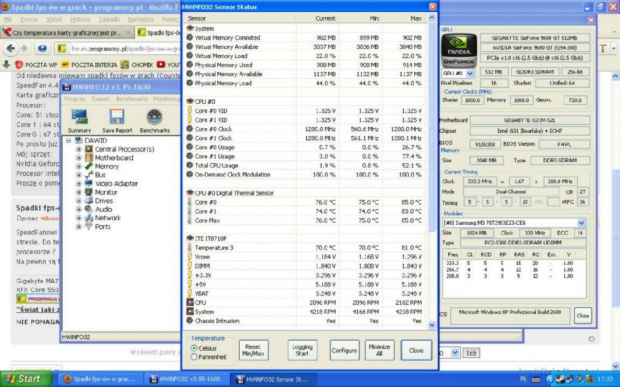The height and width of the screenshot is (387, 620).
Task: Switch to HWiNFO32 v3.95-1600 taskbar button
Action: click(186, 379)
